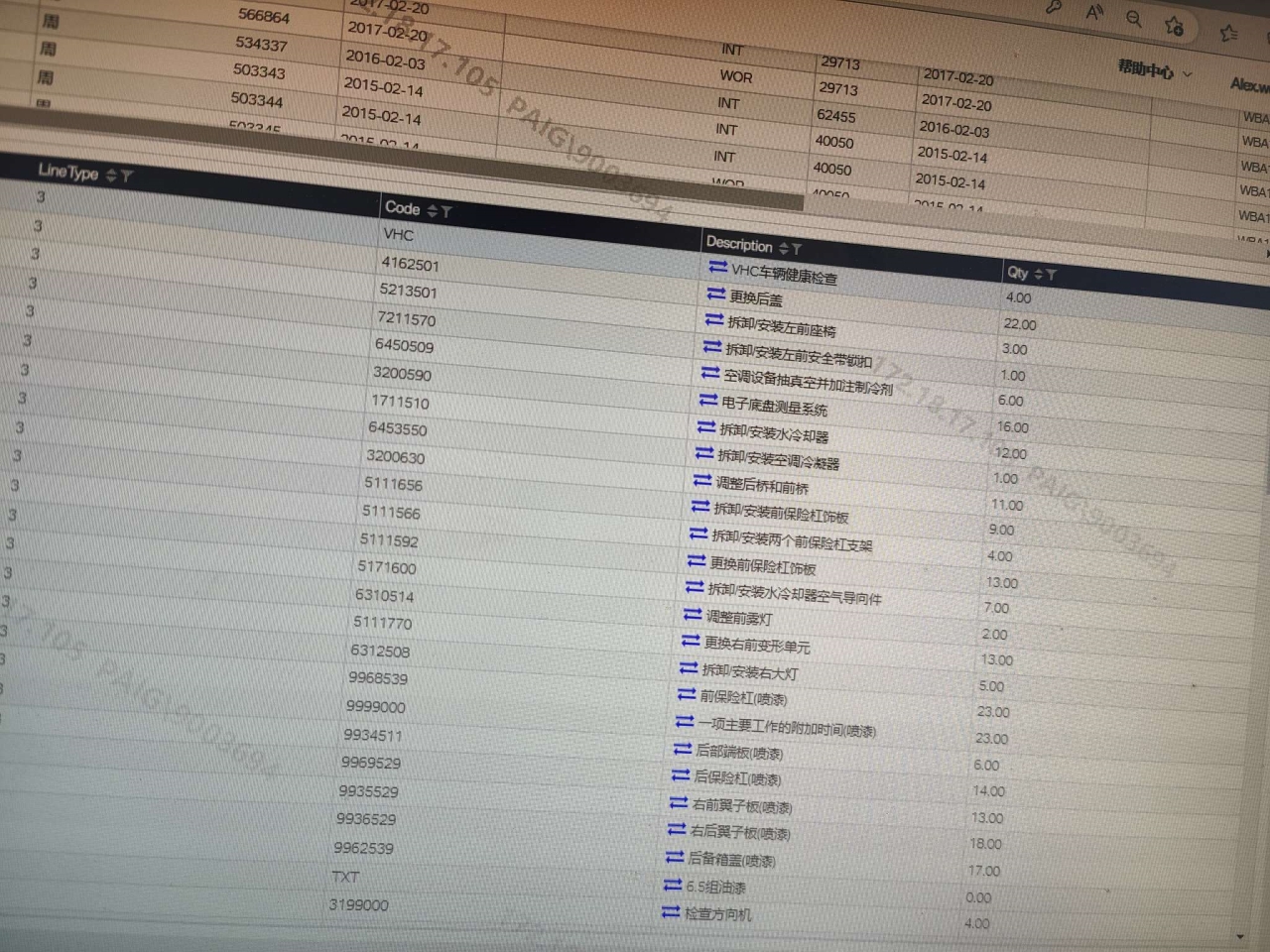Click swap icon beside 拆卸/安装右大灯
The image size is (1270, 952).
tap(689, 668)
